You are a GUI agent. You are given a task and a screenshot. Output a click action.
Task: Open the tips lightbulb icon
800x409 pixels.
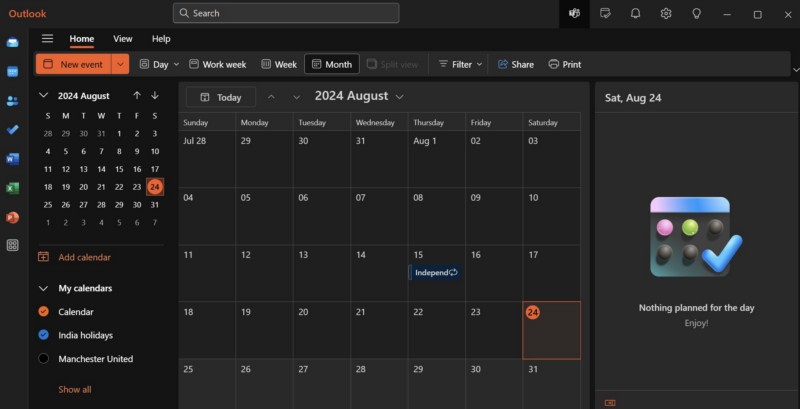pos(696,14)
